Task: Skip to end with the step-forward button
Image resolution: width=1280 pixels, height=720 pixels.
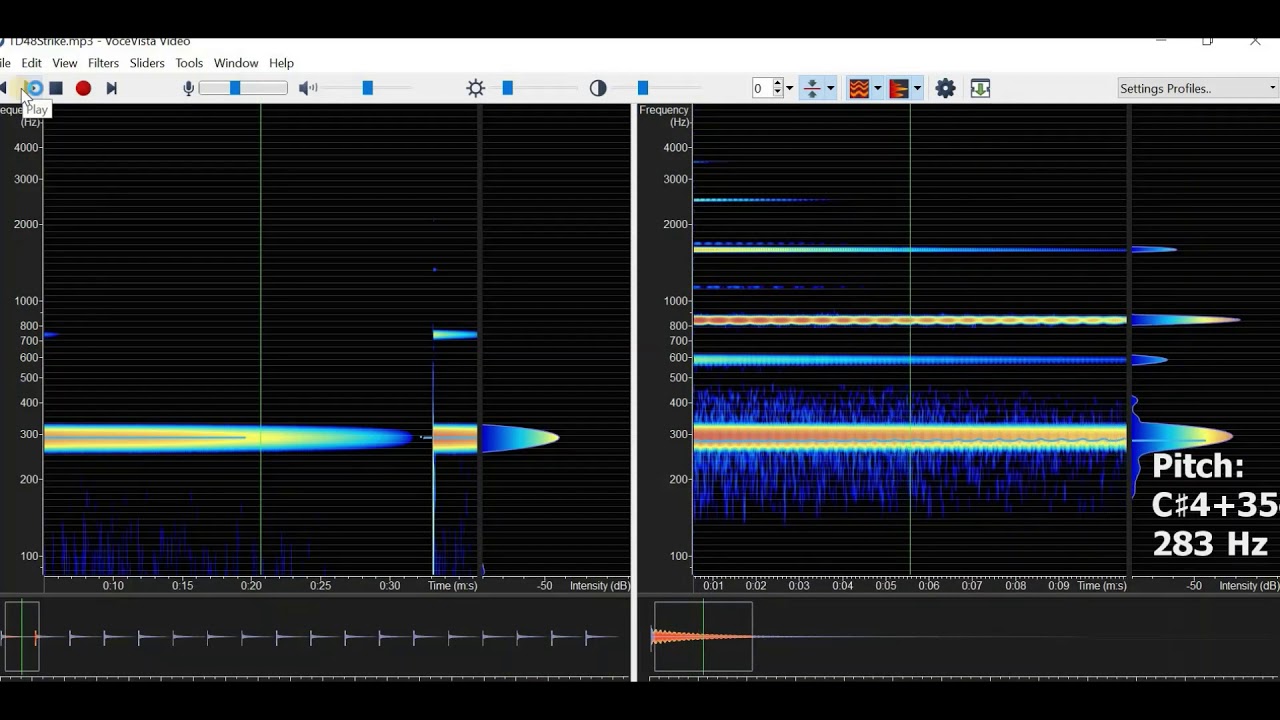Action: point(111,88)
